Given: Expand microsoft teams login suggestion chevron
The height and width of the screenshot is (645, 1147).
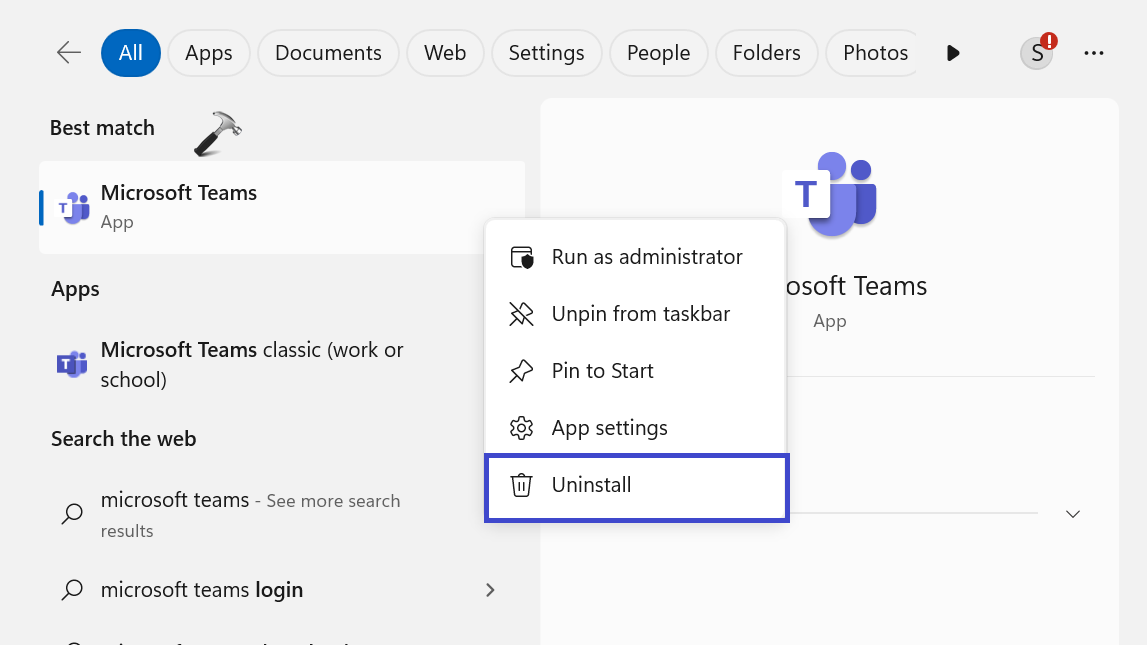Looking at the screenshot, I should click(490, 590).
